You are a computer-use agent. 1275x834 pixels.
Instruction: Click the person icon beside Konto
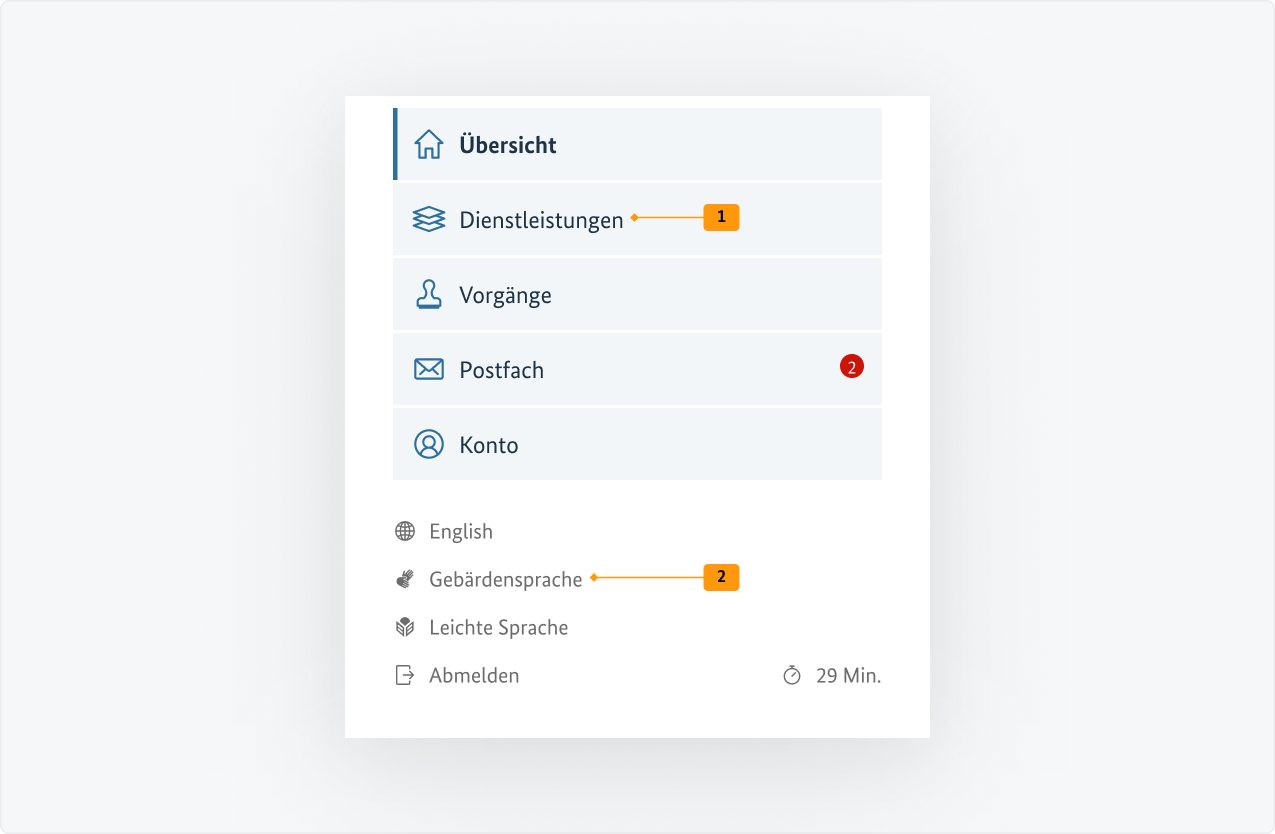(x=429, y=444)
